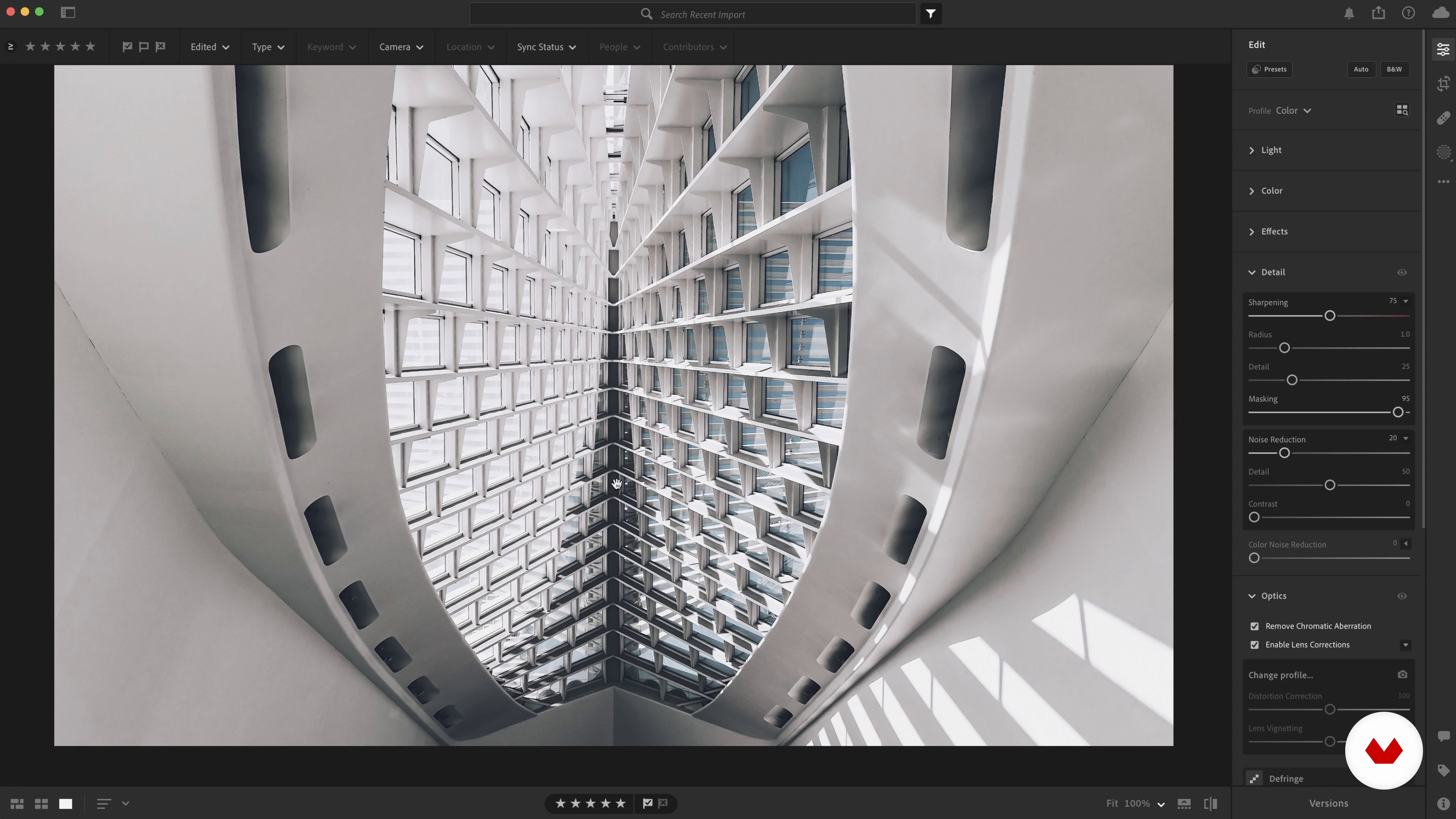Click the Sharpening slider handle

(x=1330, y=316)
